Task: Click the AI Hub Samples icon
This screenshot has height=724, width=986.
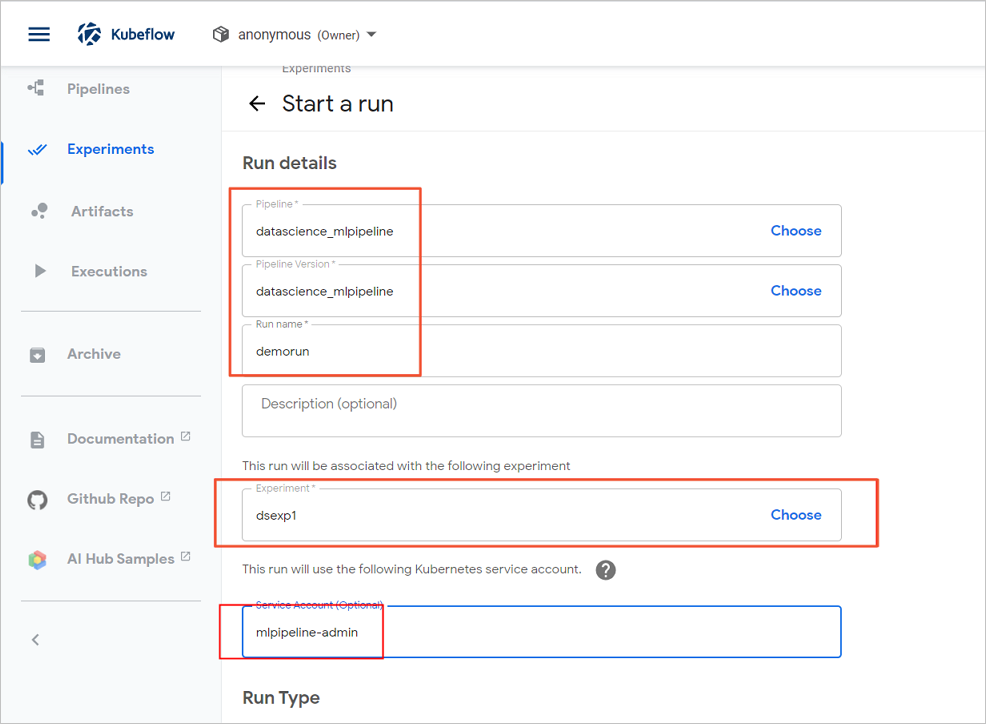Action: (38, 559)
